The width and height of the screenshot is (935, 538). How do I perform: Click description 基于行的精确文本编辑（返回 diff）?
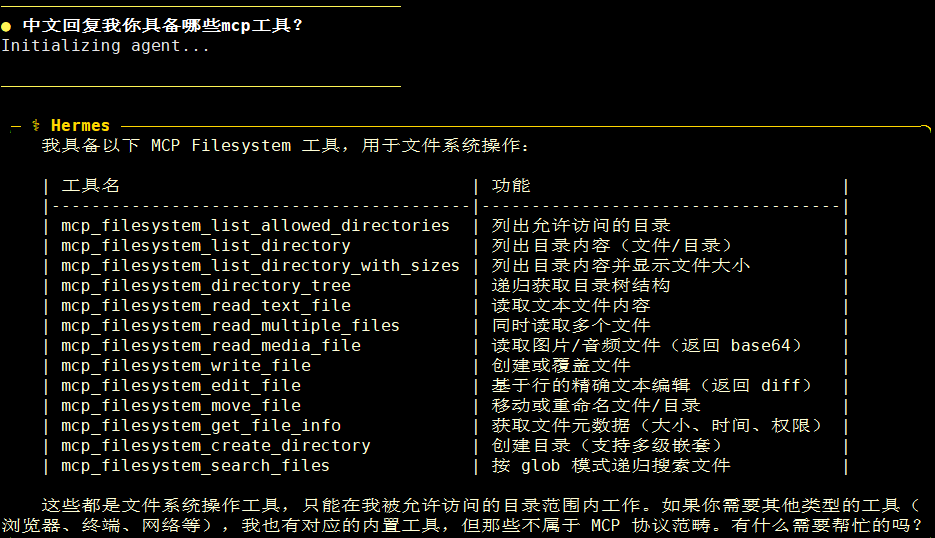pos(651,385)
